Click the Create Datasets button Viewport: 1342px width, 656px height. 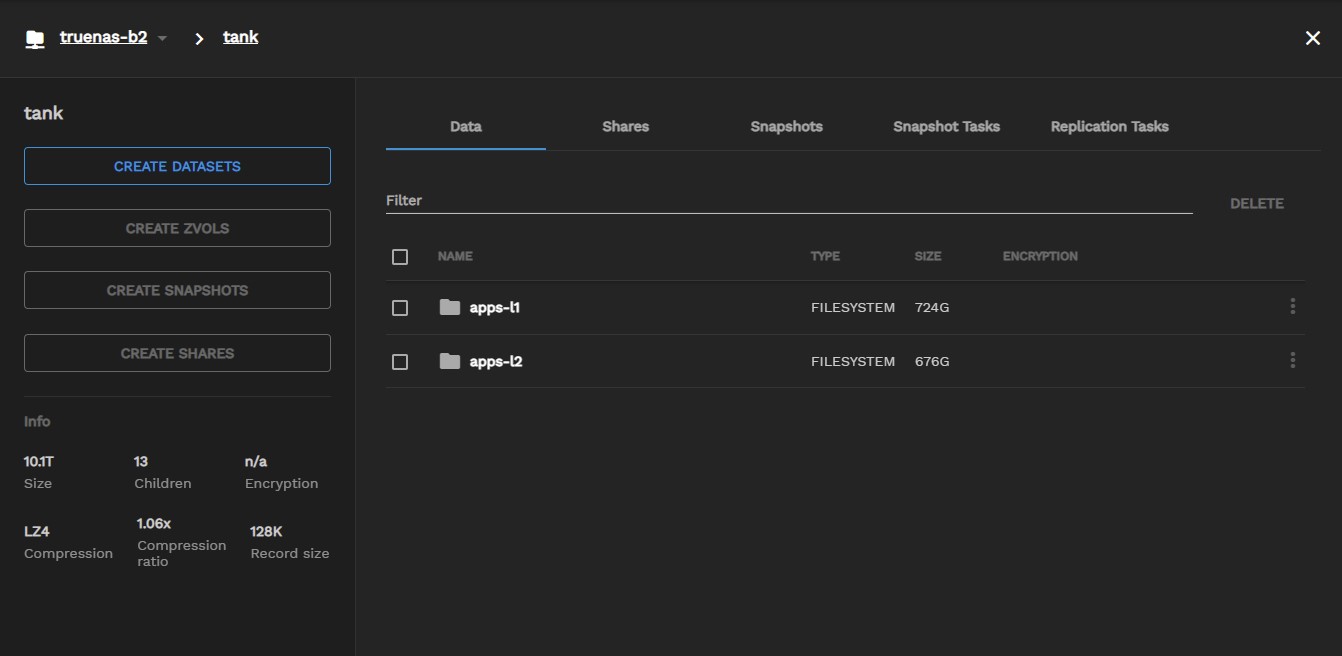tap(177, 166)
